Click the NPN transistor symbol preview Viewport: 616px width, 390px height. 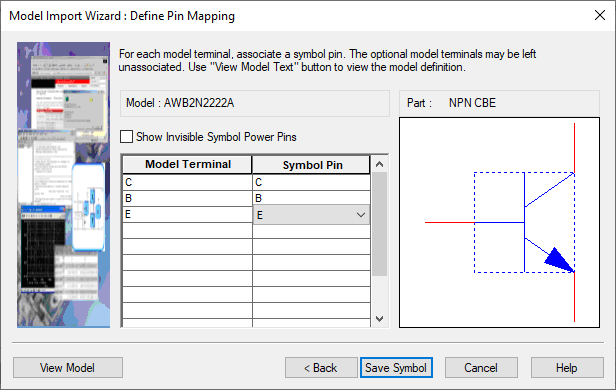(x=499, y=222)
